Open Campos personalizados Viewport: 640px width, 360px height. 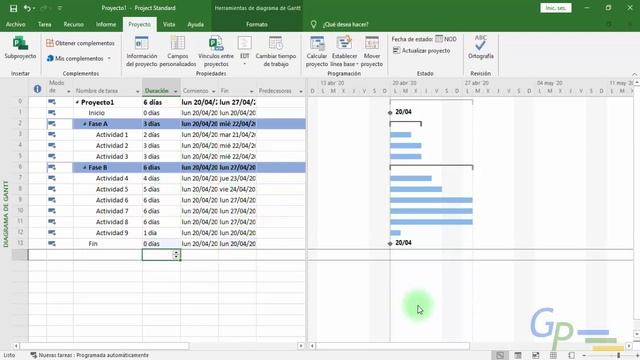178,52
